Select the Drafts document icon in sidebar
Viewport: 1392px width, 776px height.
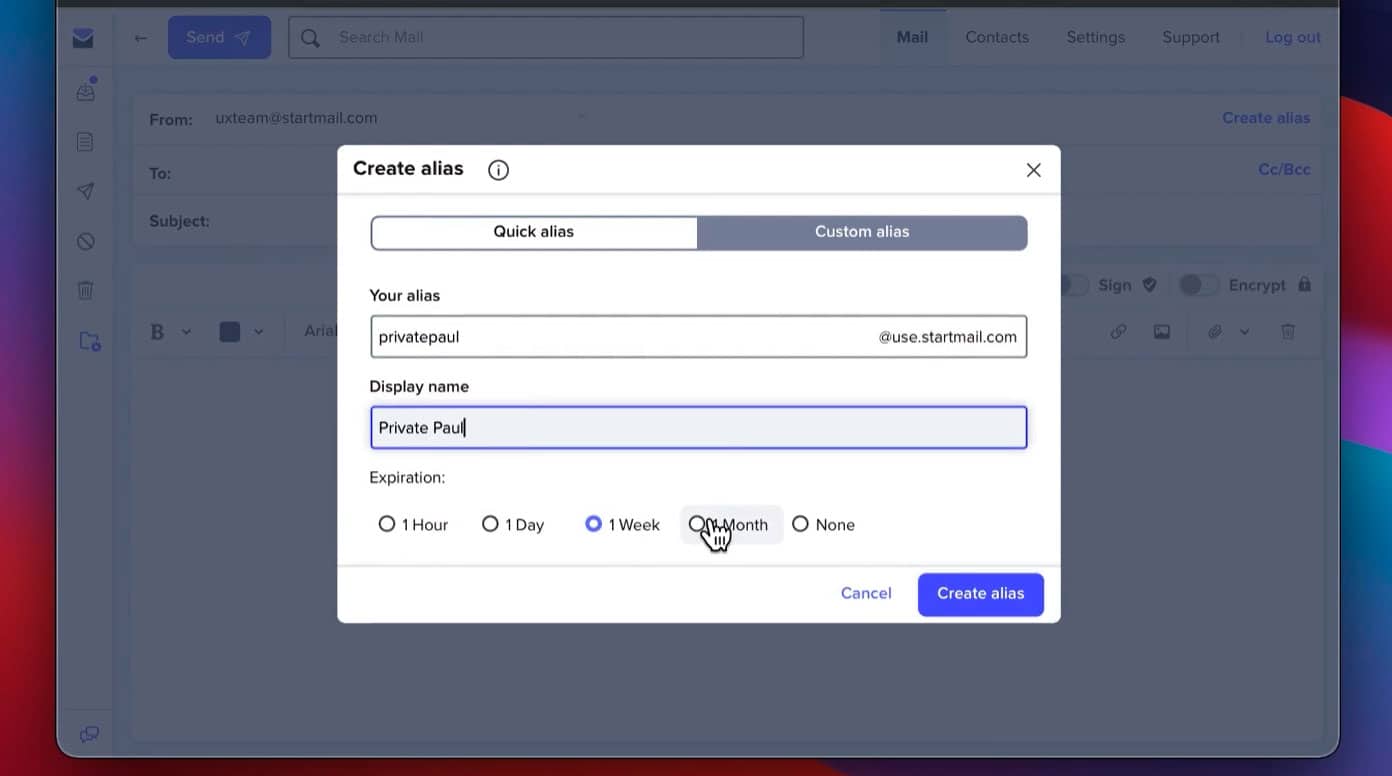[x=86, y=141]
